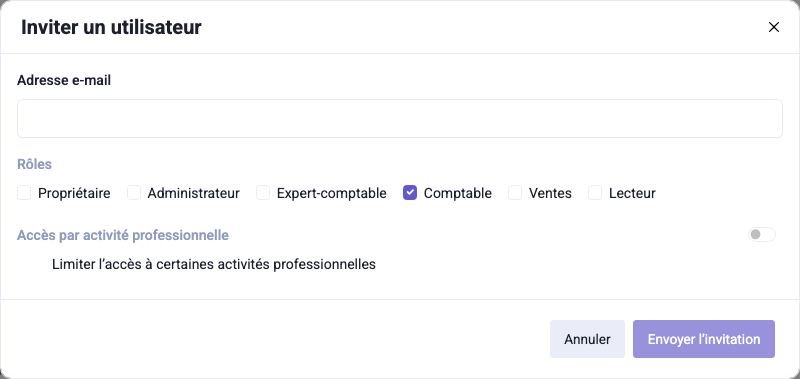Click the Lecteur role label text
The image size is (800, 379).
[x=632, y=194]
